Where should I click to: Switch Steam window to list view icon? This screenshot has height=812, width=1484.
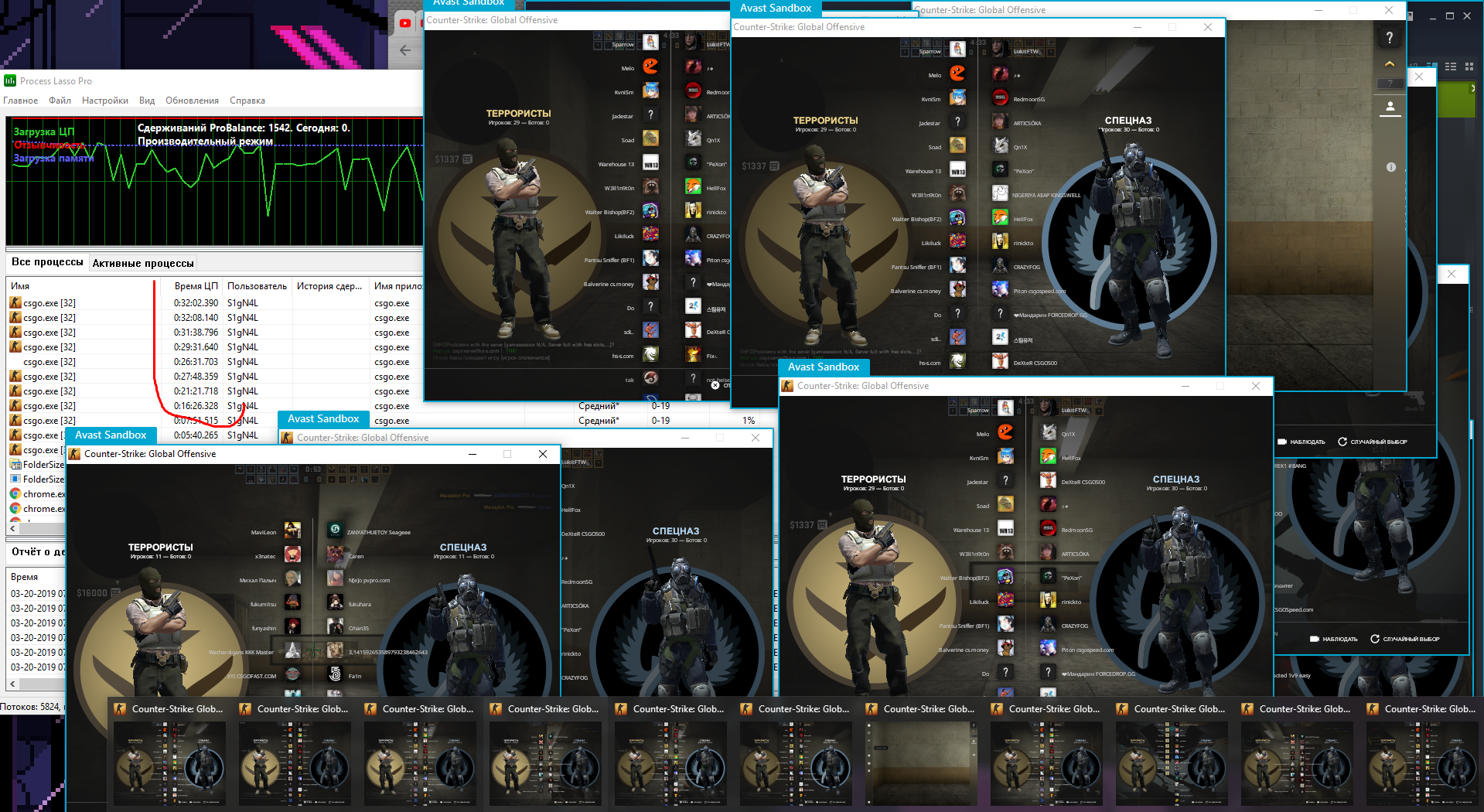[1451, 67]
